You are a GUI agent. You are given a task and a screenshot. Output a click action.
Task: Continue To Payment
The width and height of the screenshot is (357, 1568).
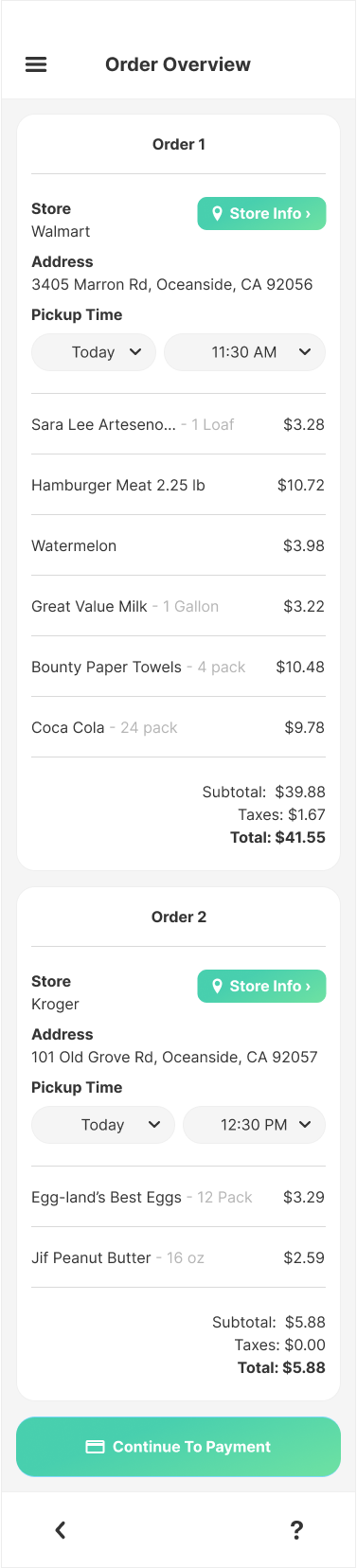178,1447
